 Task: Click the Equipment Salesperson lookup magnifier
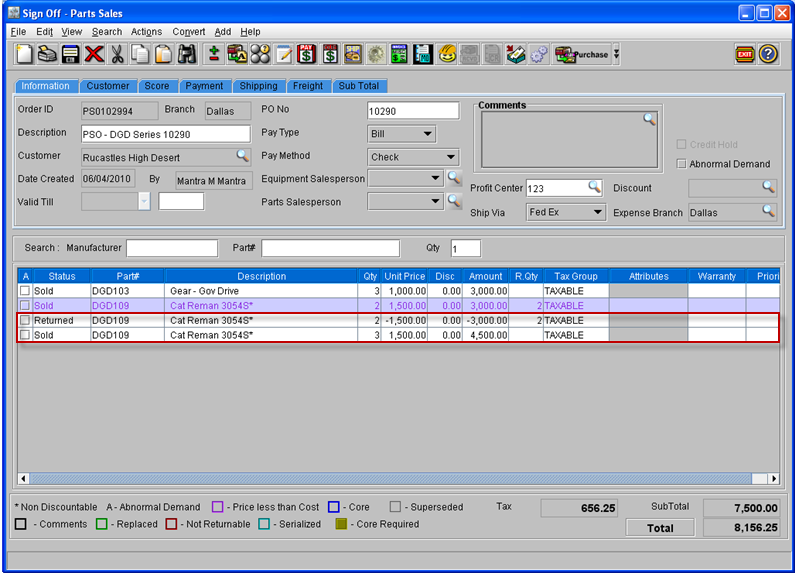pos(454,177)
